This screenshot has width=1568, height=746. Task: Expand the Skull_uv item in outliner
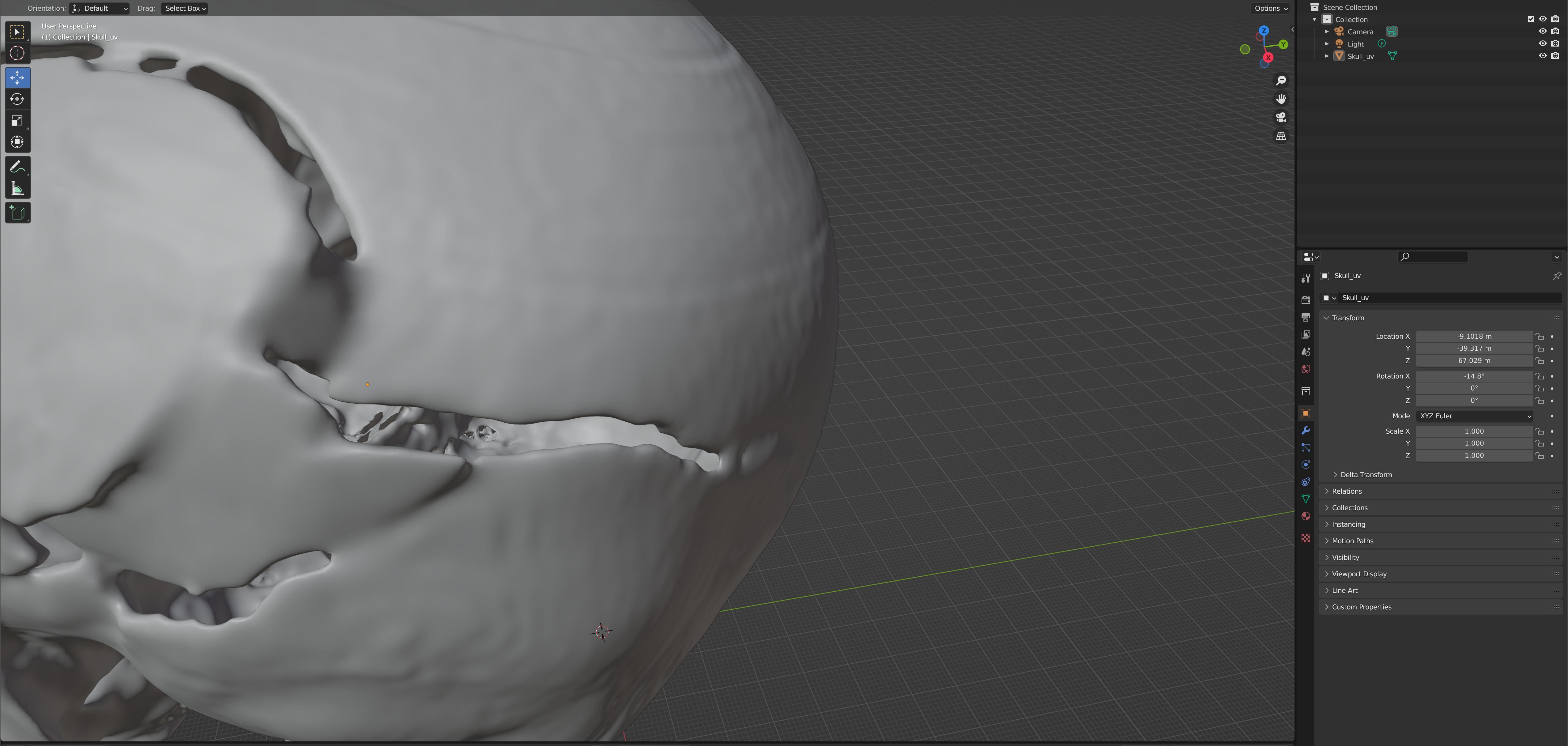click(x=1327, y=56)
